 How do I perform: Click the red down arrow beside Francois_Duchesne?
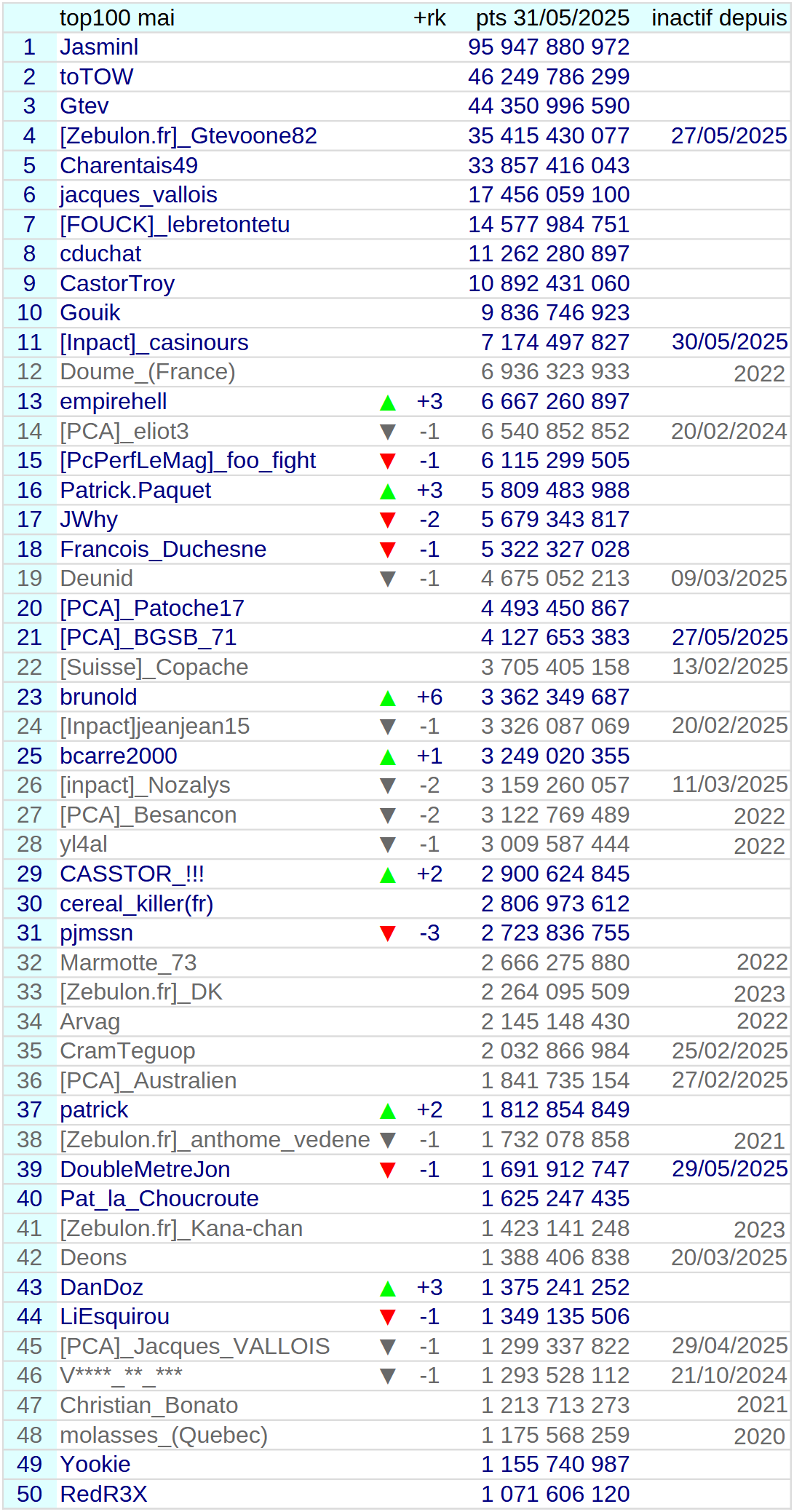click(x=388, y=550)
